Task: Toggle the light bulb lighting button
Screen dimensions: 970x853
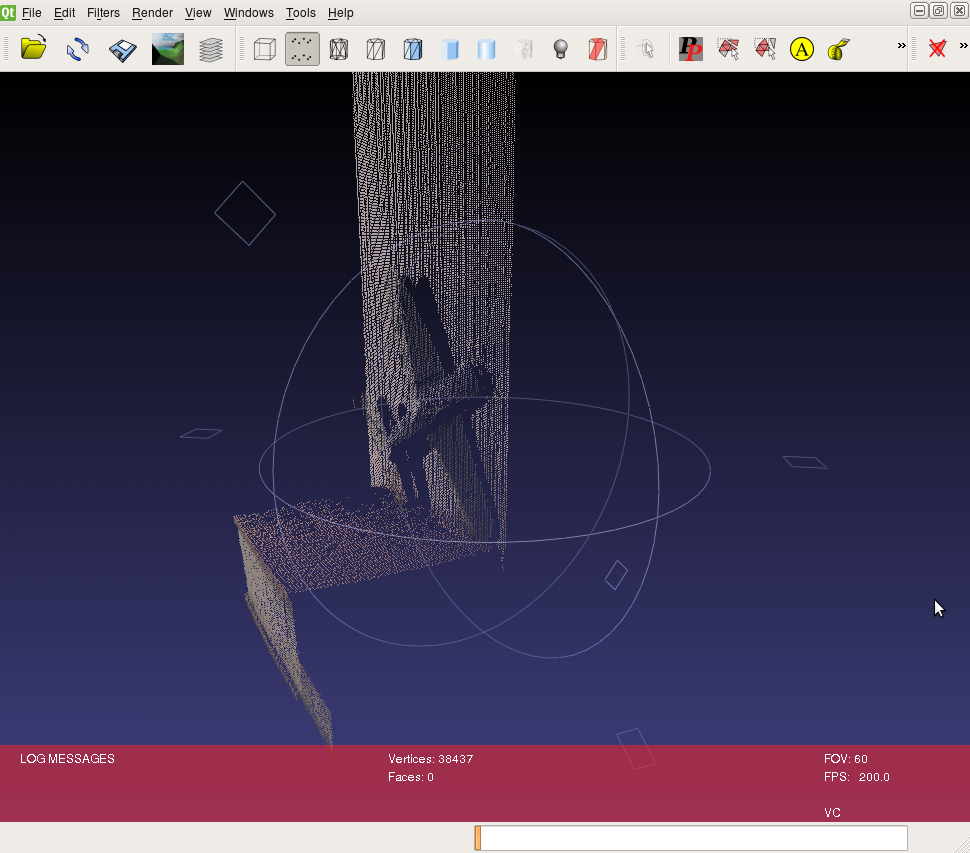Action: (x=561, y=49)
